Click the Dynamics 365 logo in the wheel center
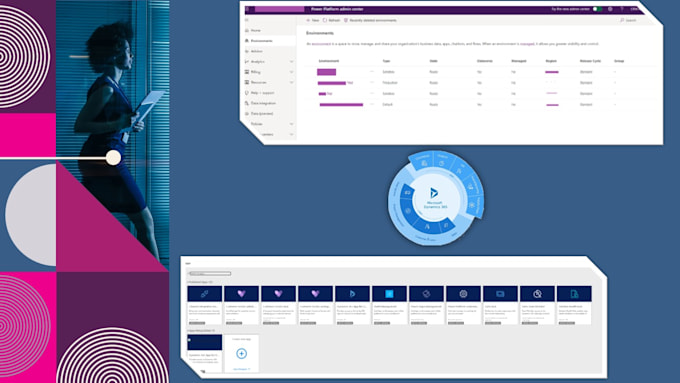The height and width of the screenshot is (383, 680). (x=434, y=193)
